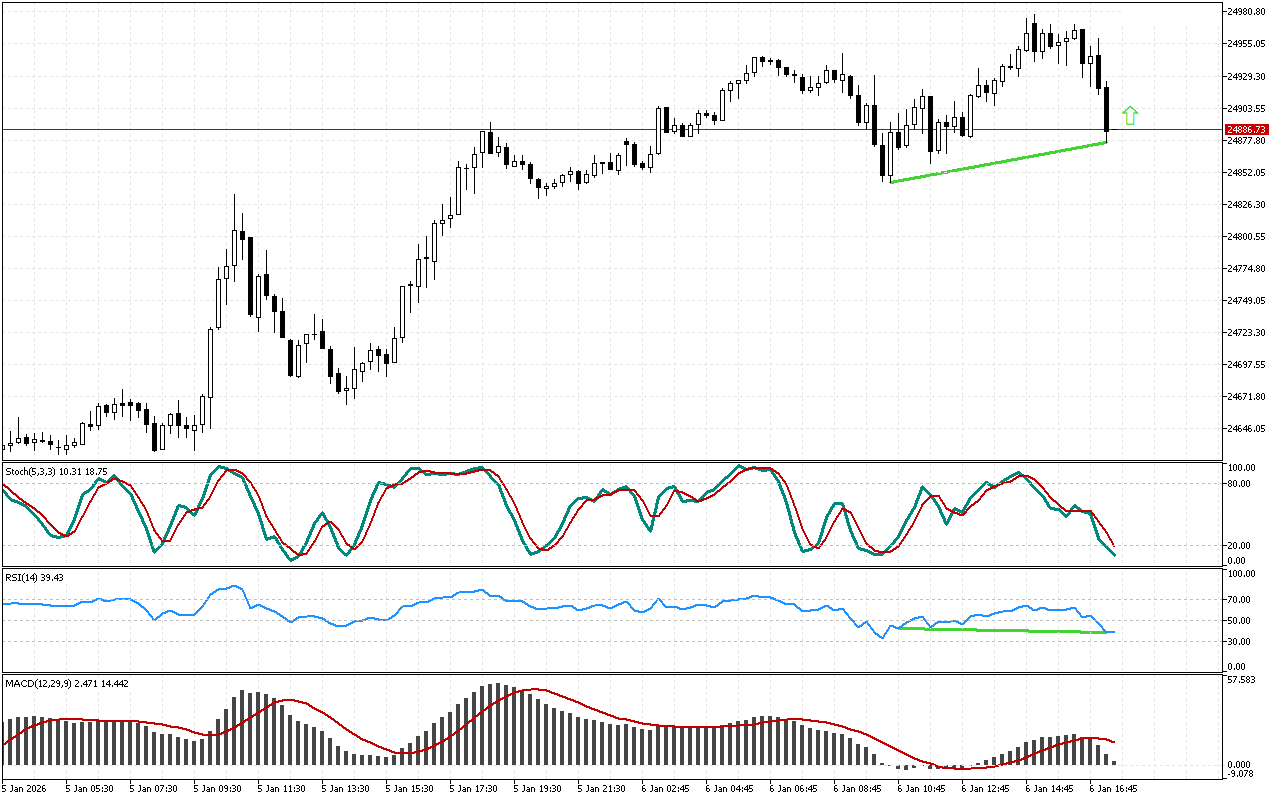Click the 24800.55 price axis label

1246,237
